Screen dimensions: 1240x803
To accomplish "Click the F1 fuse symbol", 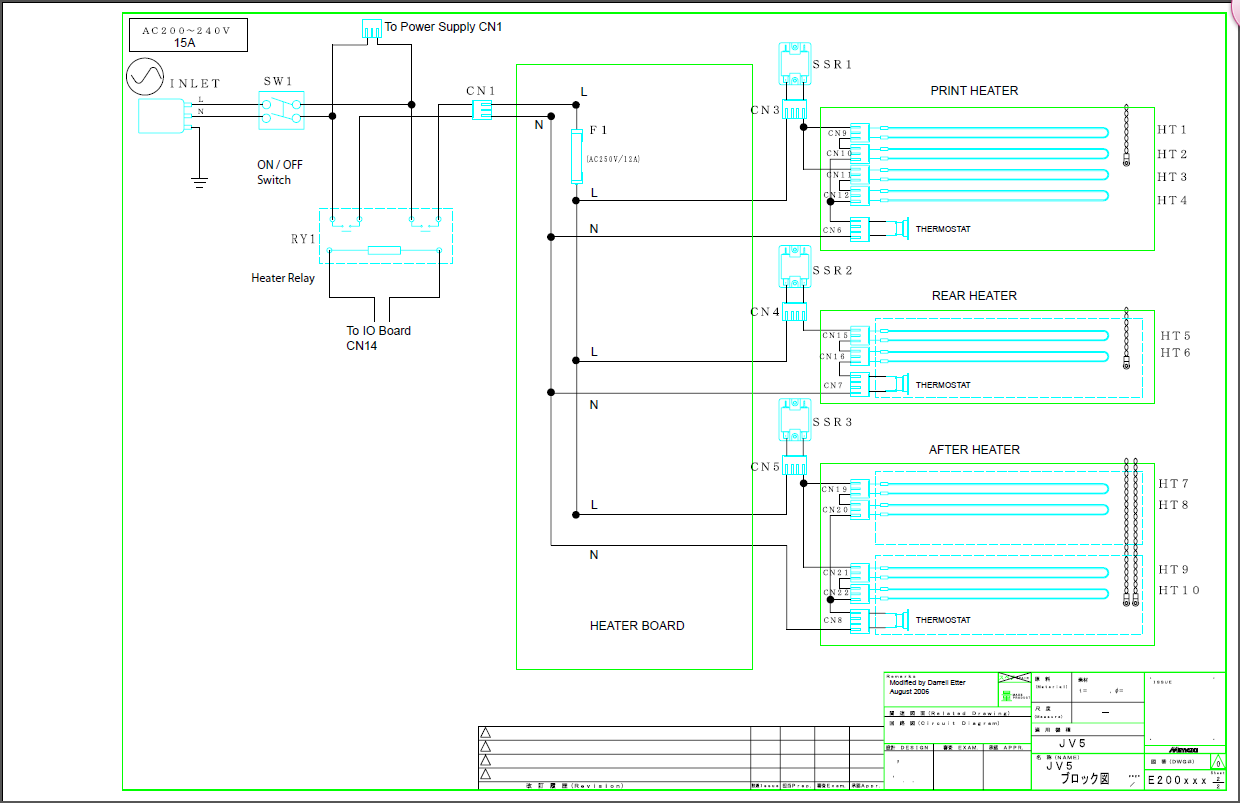I will click(x=576, y=156).
